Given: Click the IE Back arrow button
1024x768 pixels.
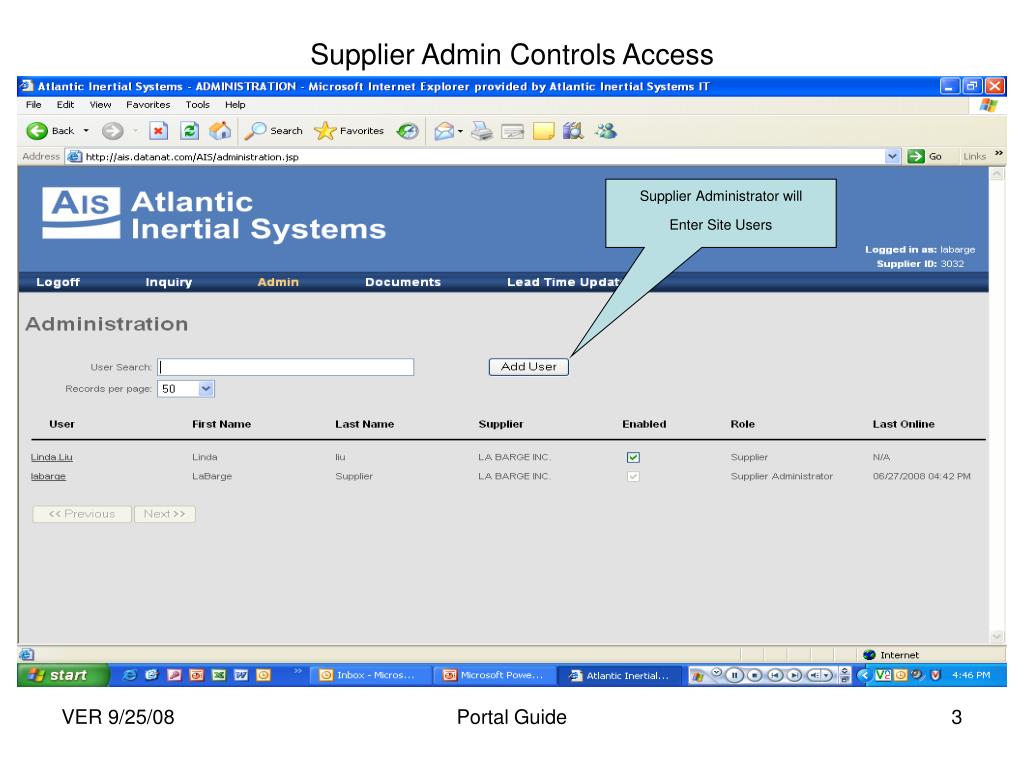Looking at the screenshot, I should pos(37,131).
